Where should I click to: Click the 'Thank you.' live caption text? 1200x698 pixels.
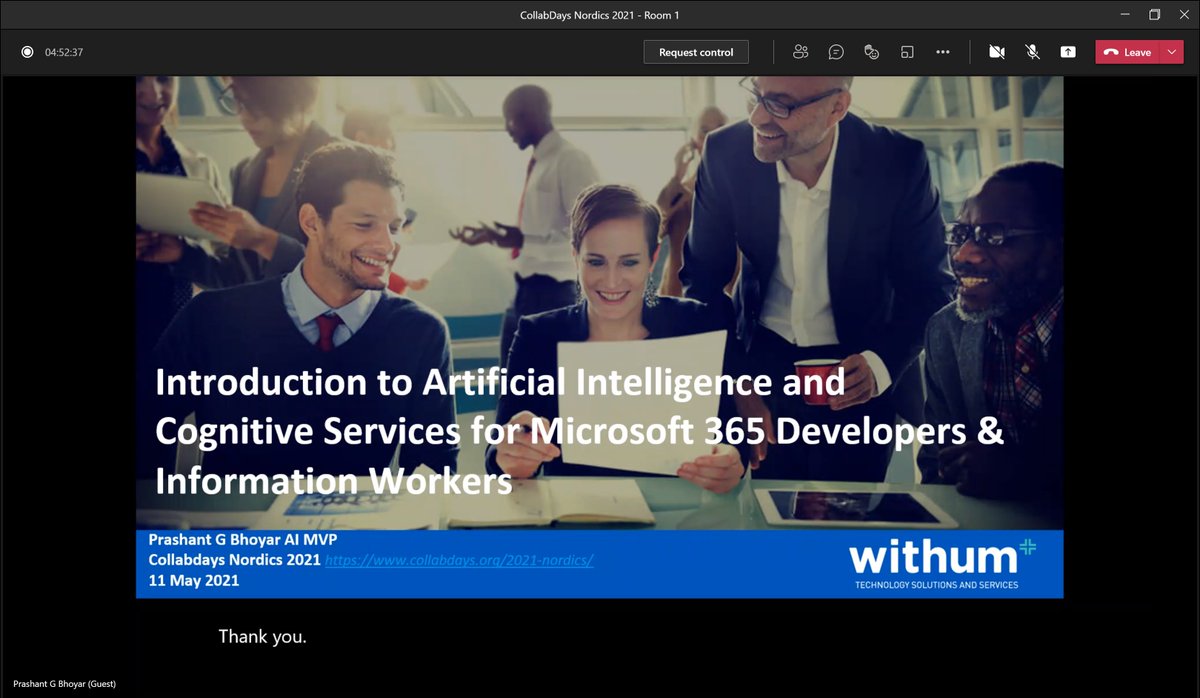pyautogui.click(x=262, y=636)
